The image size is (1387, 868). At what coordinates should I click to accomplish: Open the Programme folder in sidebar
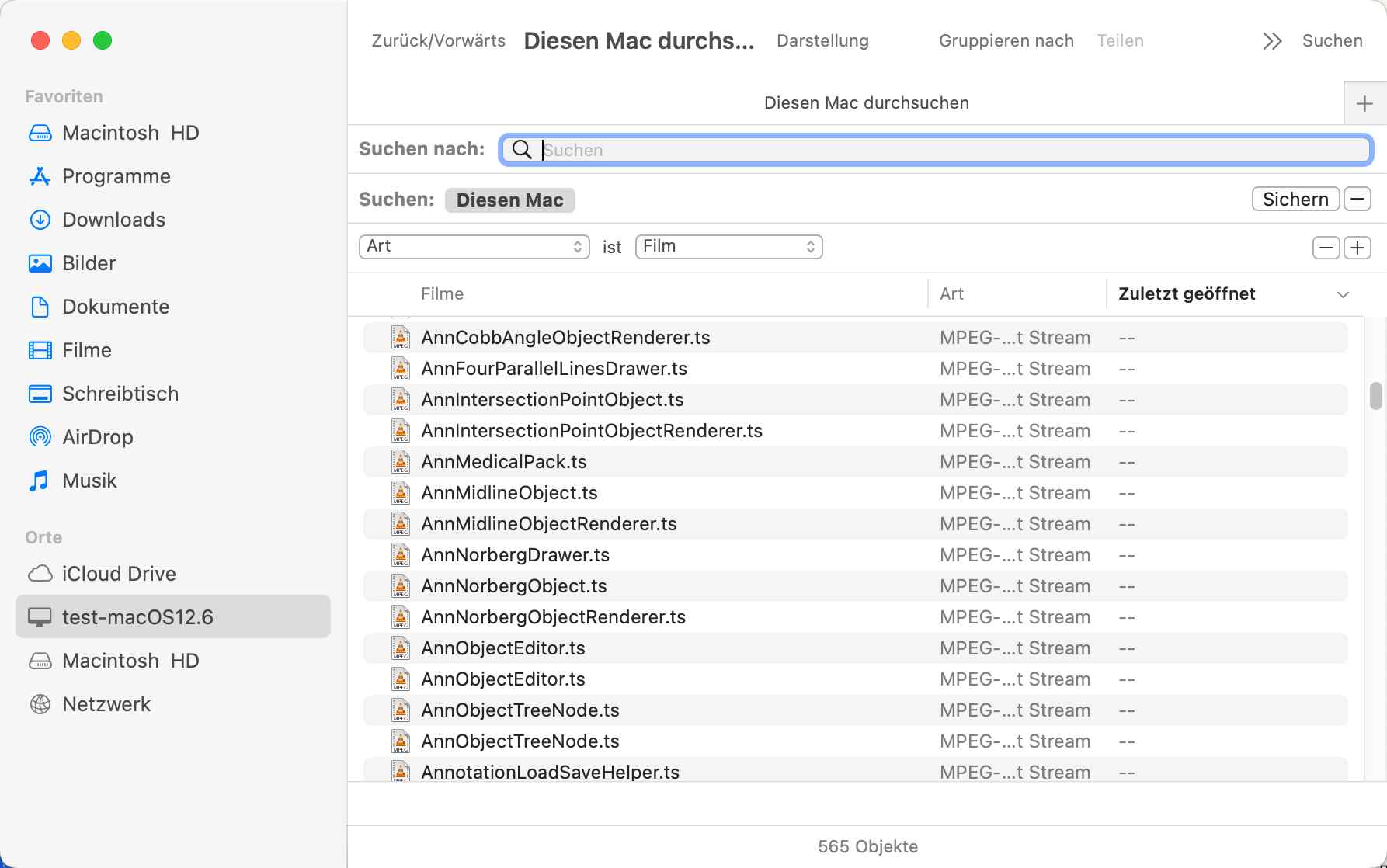coord(116,176)
